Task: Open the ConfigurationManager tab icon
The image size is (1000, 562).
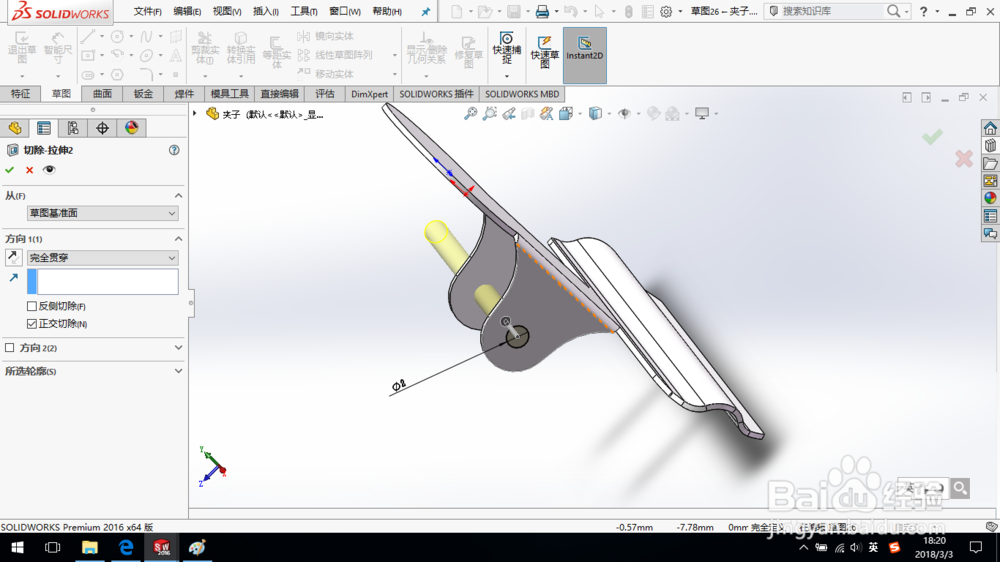Action: coord(73,128)
